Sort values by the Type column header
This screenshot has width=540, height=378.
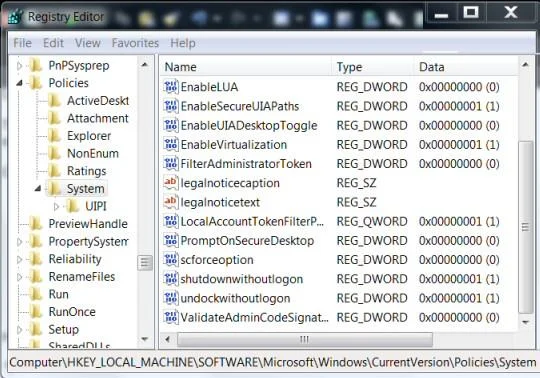coord(373,67)
